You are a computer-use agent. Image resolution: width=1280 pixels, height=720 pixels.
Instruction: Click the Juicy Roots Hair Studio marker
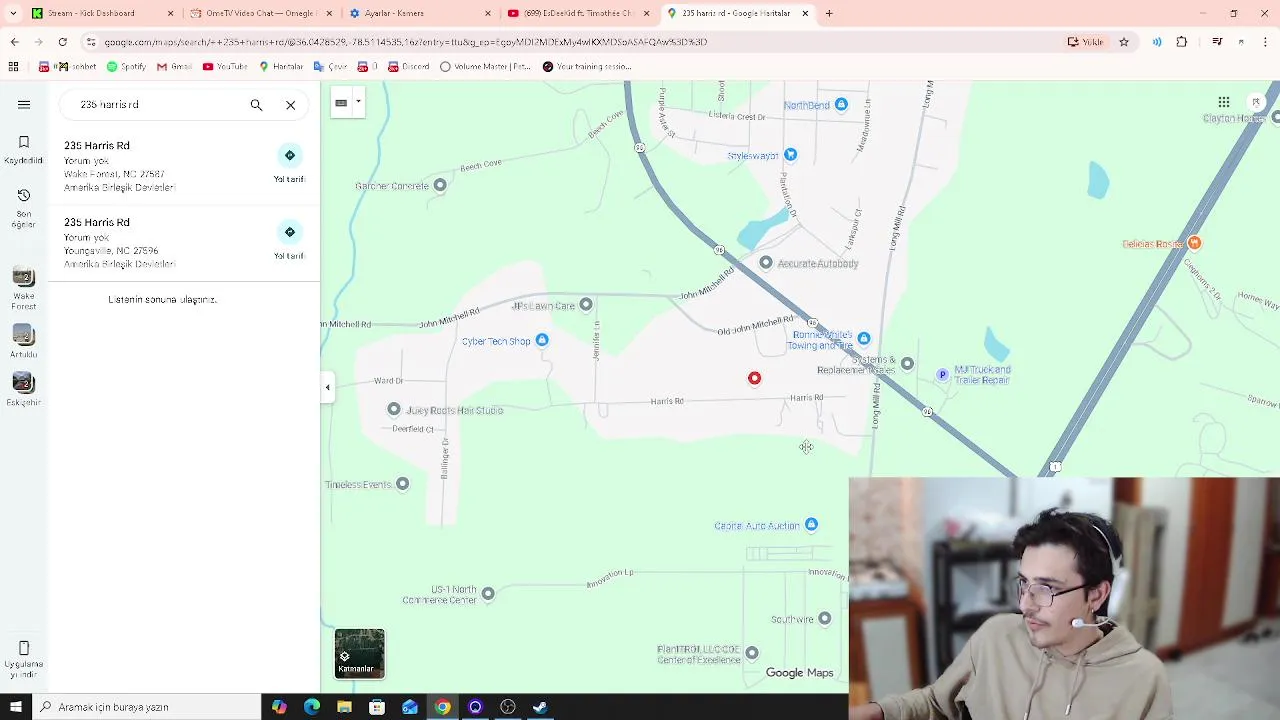[394, 409]
